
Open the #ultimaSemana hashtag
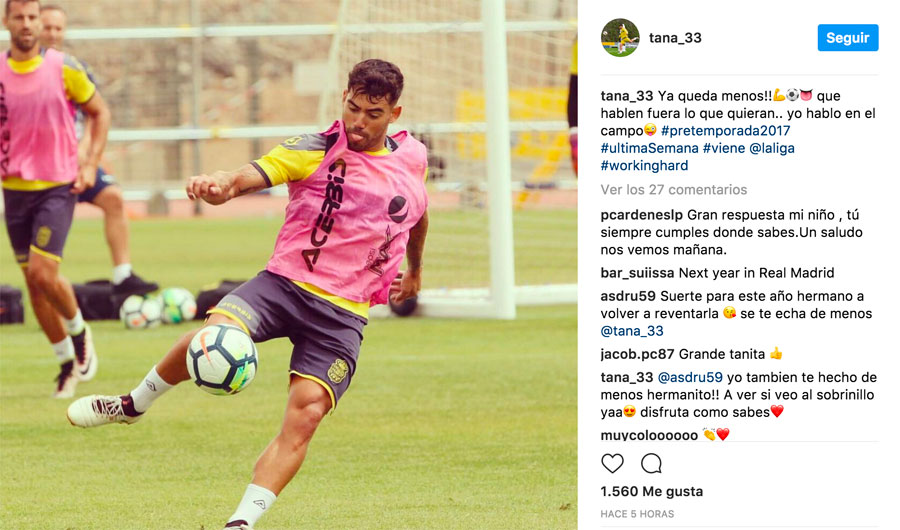[x=649, y=148]
